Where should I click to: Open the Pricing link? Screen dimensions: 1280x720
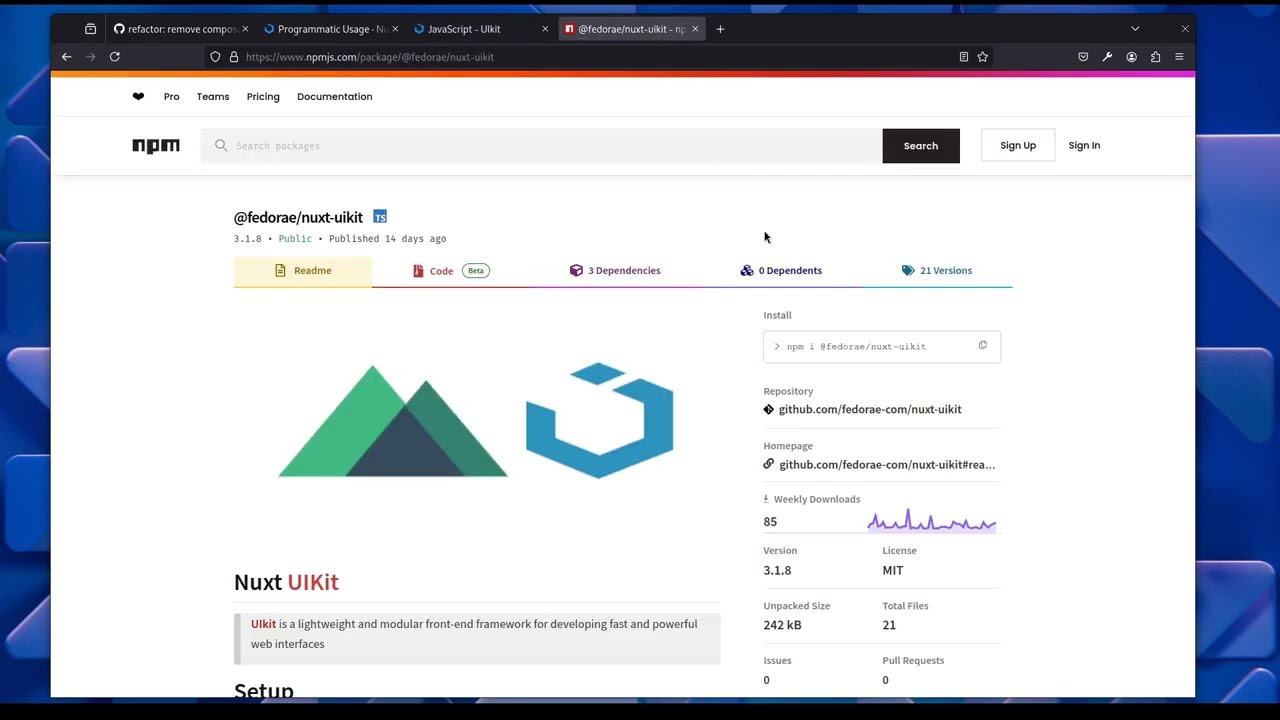[x=263, y=97]
